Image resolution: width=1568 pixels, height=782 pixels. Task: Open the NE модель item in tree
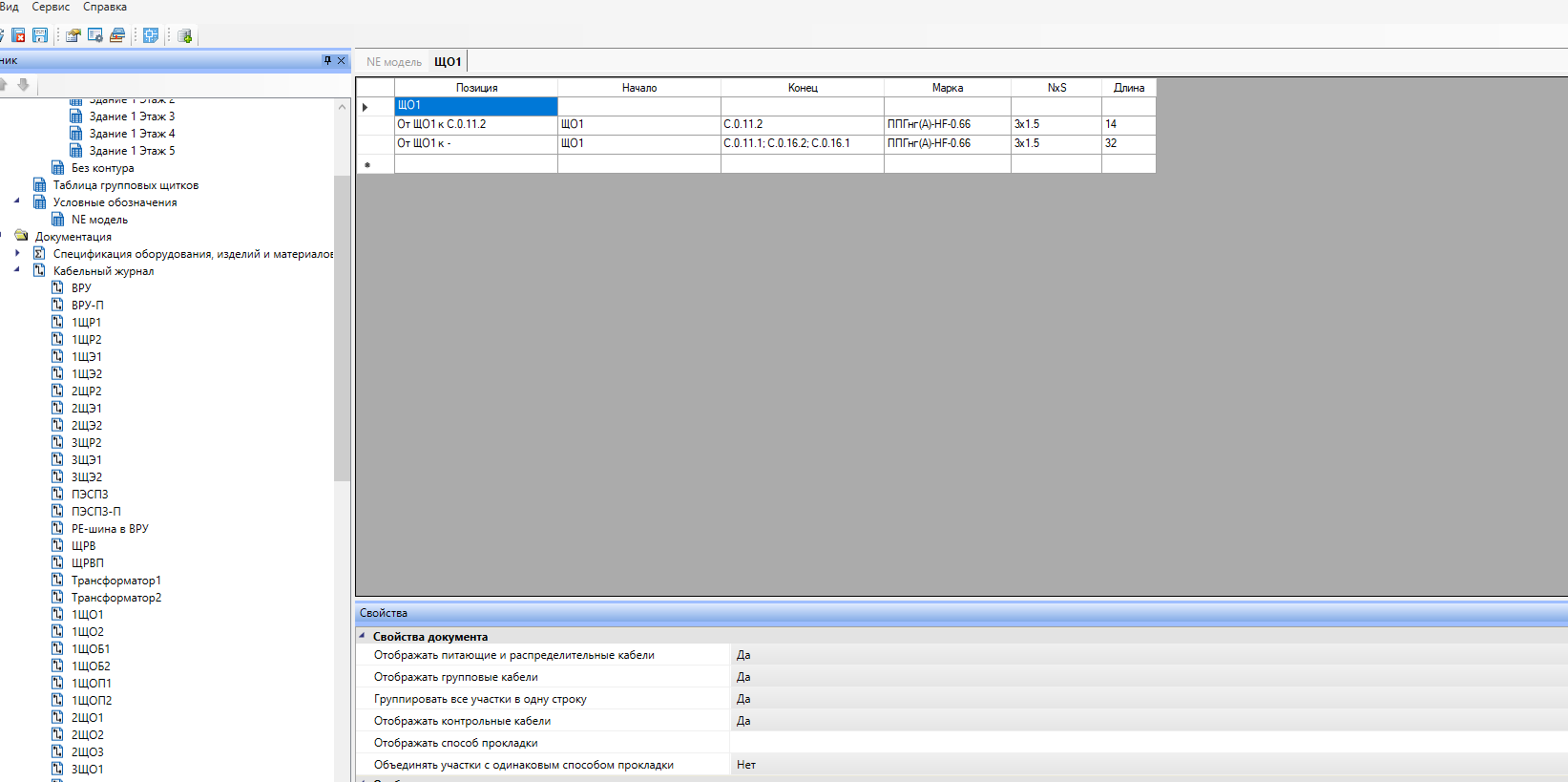pos(99,220)
